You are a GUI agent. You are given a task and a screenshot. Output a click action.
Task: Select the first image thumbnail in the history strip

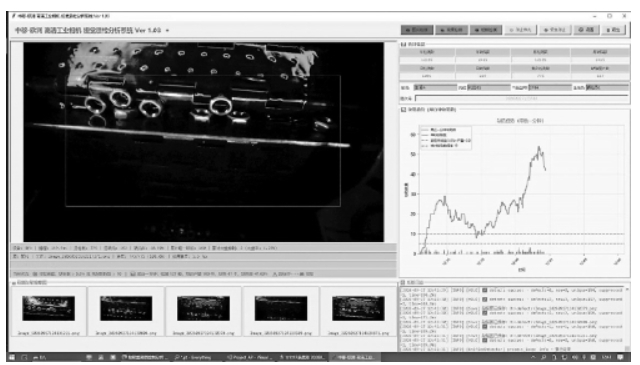click(x=49, y=308)
